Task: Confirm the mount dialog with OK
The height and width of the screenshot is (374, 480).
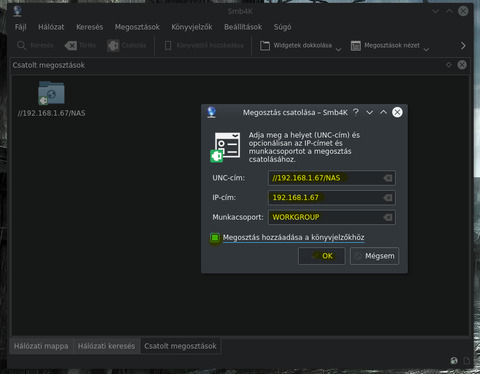Action: coord(322,256)
